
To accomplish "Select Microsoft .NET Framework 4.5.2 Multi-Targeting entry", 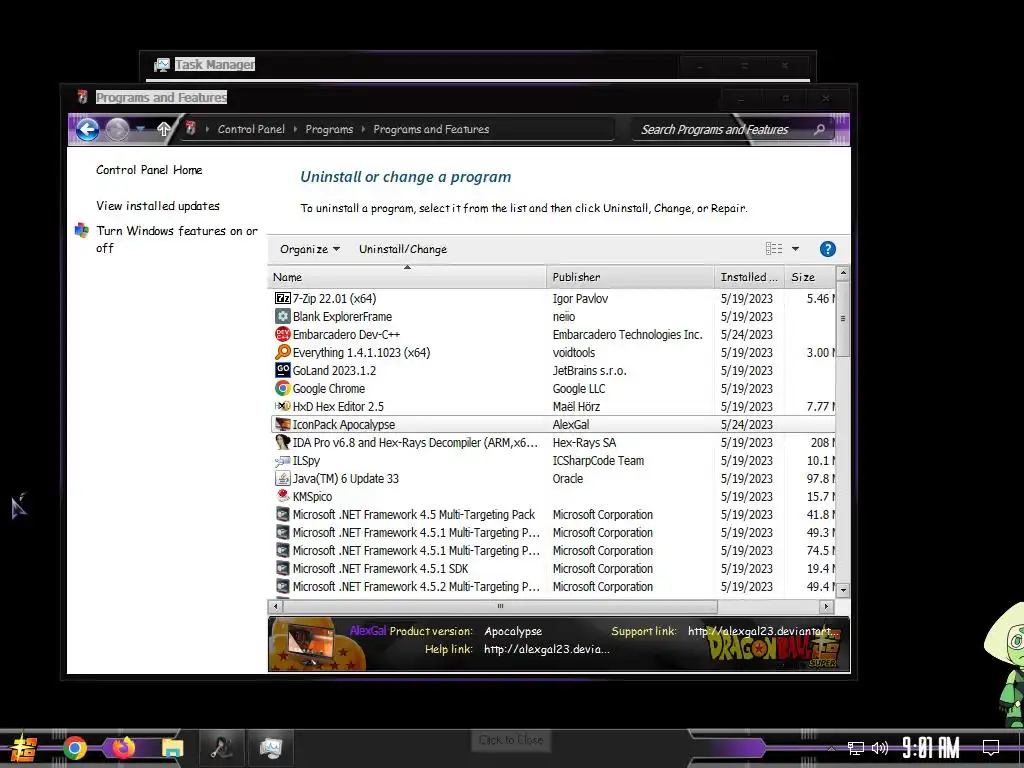I will [416, 586].
